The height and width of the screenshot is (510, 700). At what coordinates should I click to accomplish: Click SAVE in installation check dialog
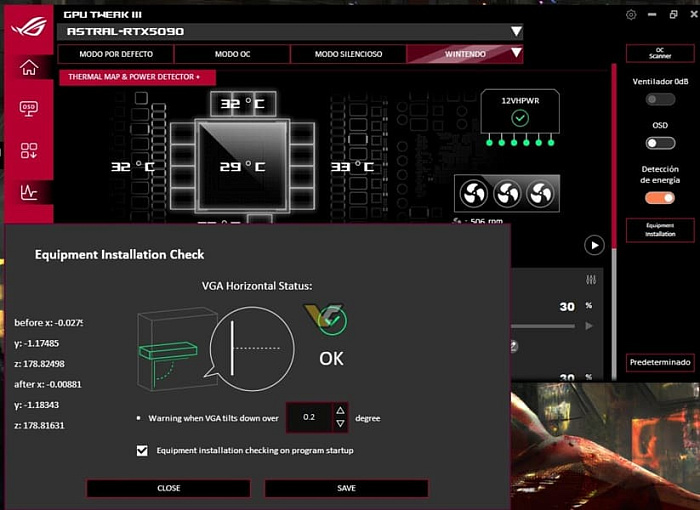coord(346,488)
